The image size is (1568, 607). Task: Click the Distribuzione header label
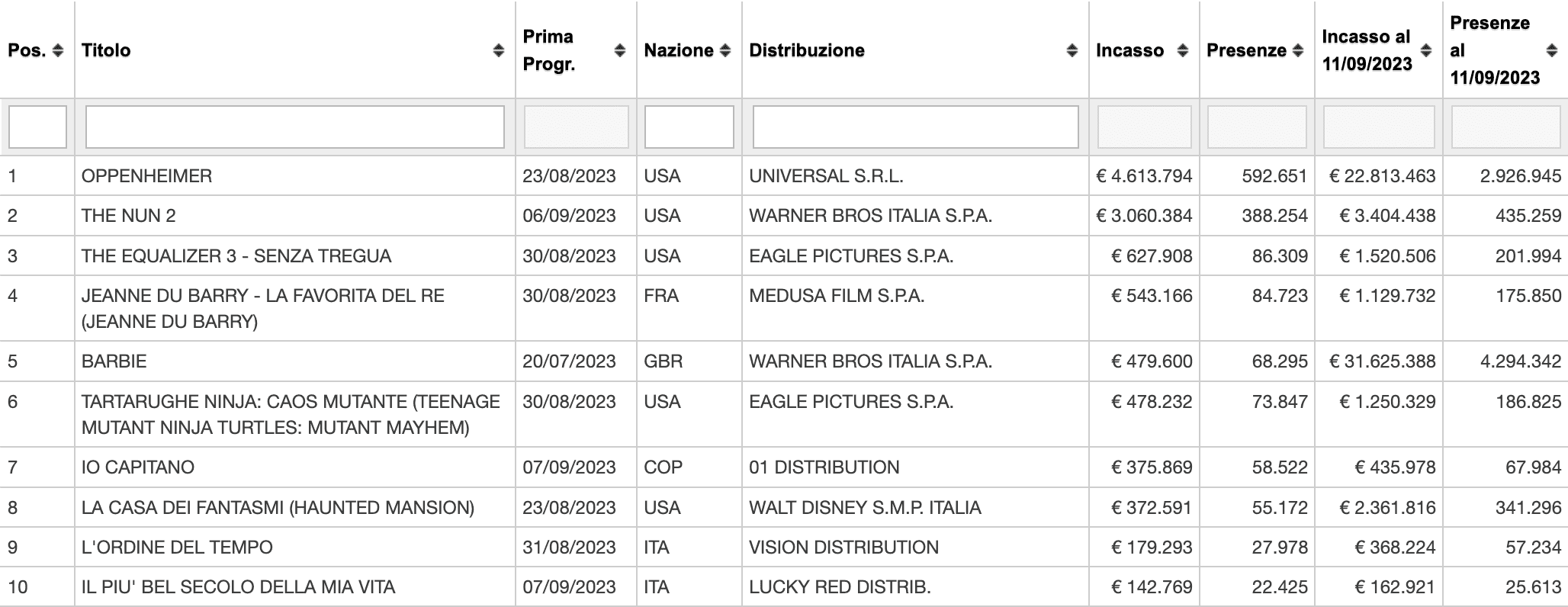(x=807, y=50)
